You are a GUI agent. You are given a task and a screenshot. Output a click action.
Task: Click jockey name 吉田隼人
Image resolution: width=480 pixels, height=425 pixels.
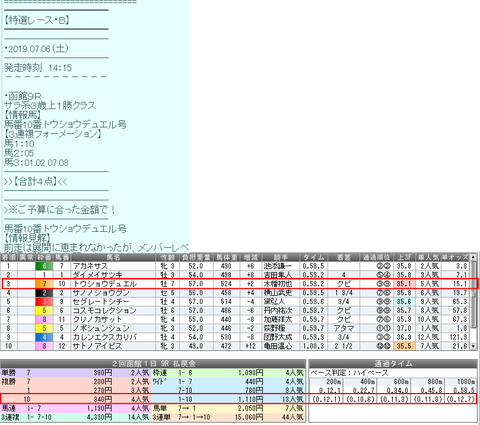[277, 275]
